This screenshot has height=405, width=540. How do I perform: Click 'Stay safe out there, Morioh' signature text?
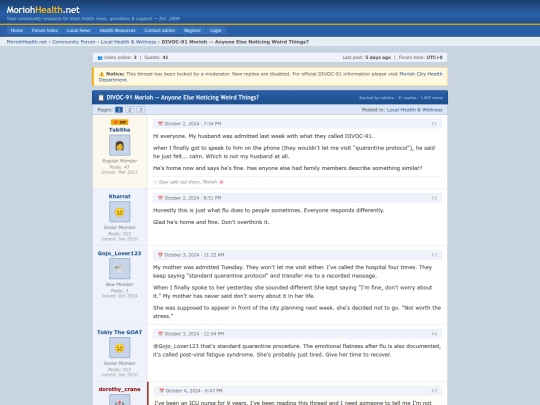[x=188, y=182]
